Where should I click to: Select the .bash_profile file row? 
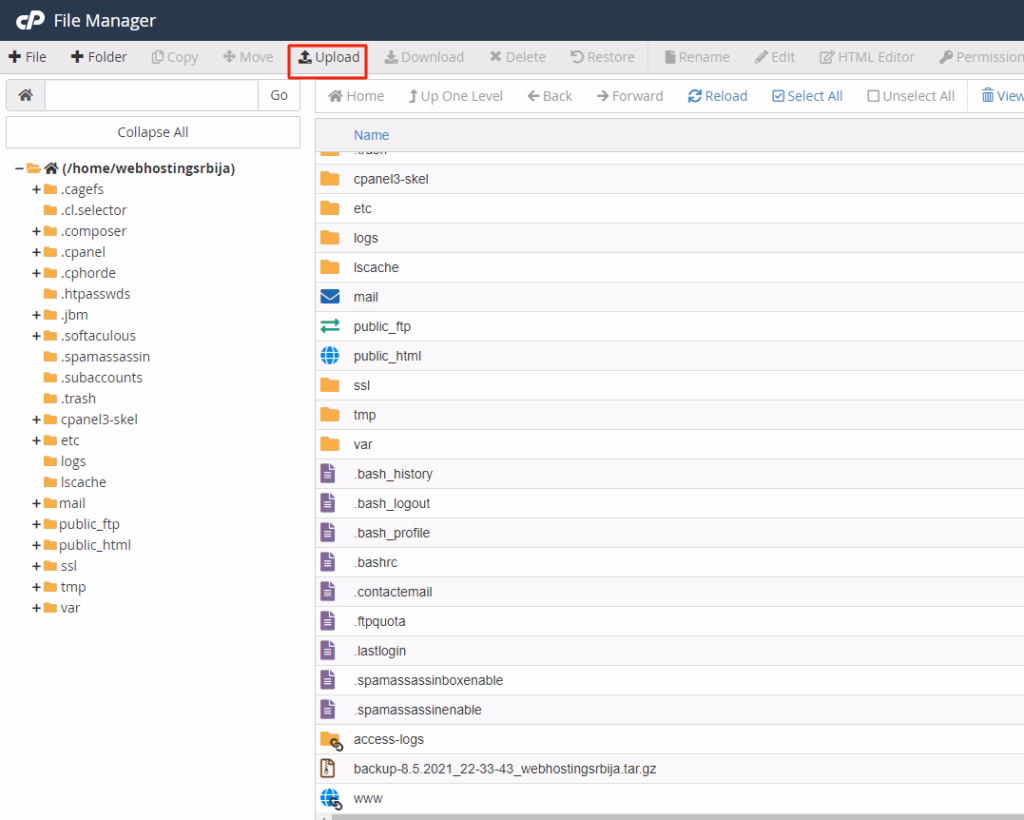pos(669,533)
